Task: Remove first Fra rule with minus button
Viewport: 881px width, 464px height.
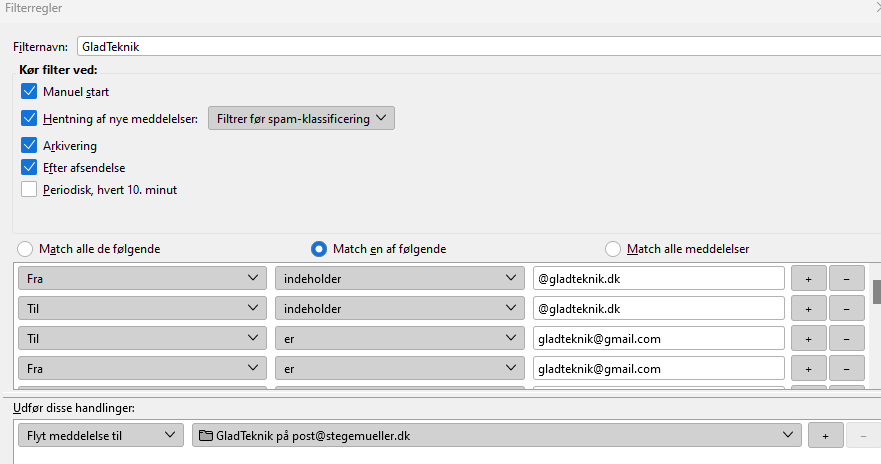Action: tap(846, 279)
